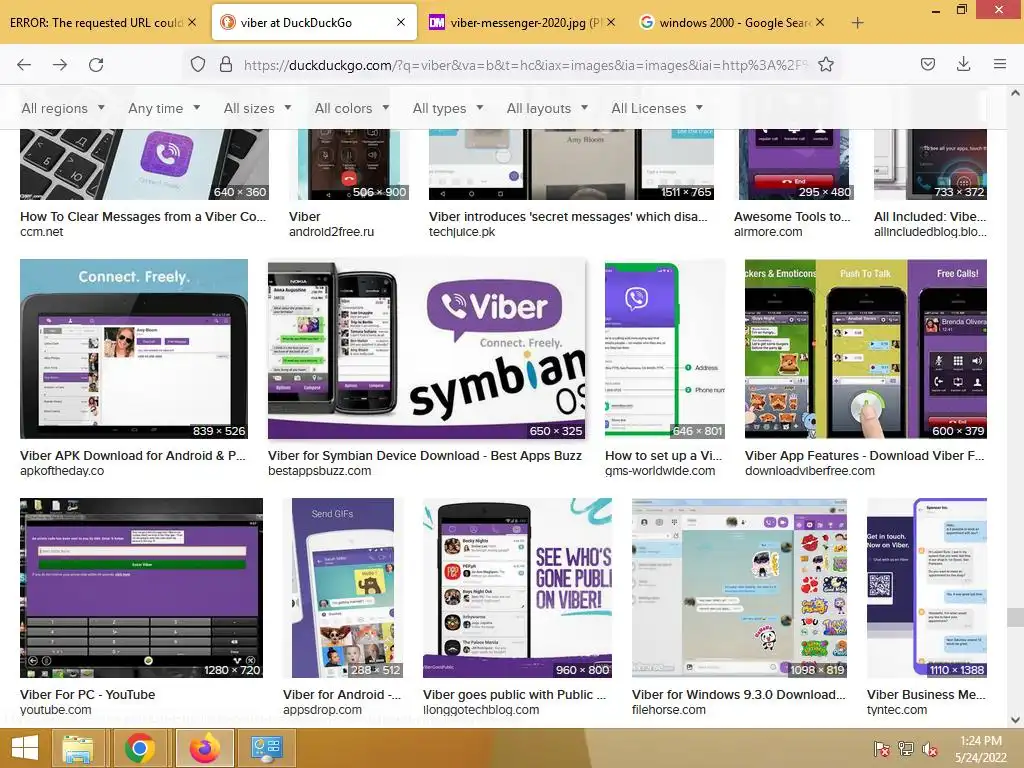Click the page scrollbar thumb
This screenshot has width=1024, height=768.
click(x=1015, y=617)
